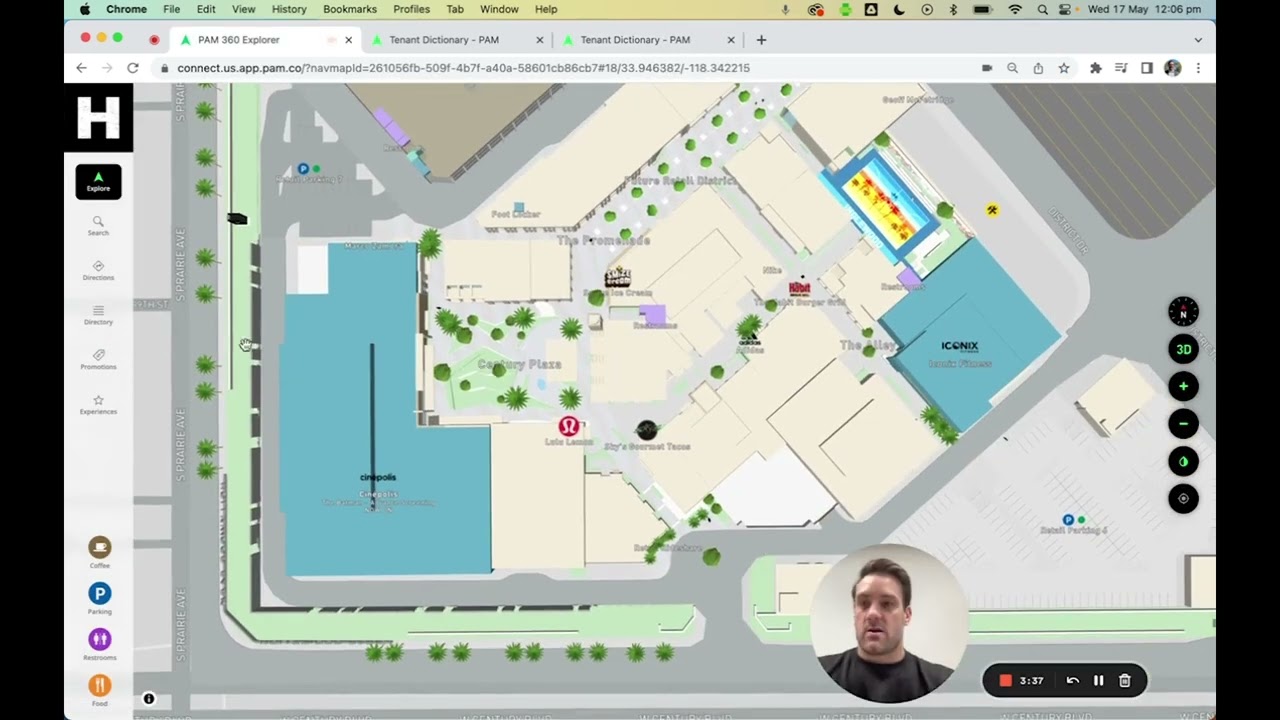Click The Habit Burger Grill marker
Image resolution: width=1280 pixels, height=720 pixels.
[x=799, y=288]
